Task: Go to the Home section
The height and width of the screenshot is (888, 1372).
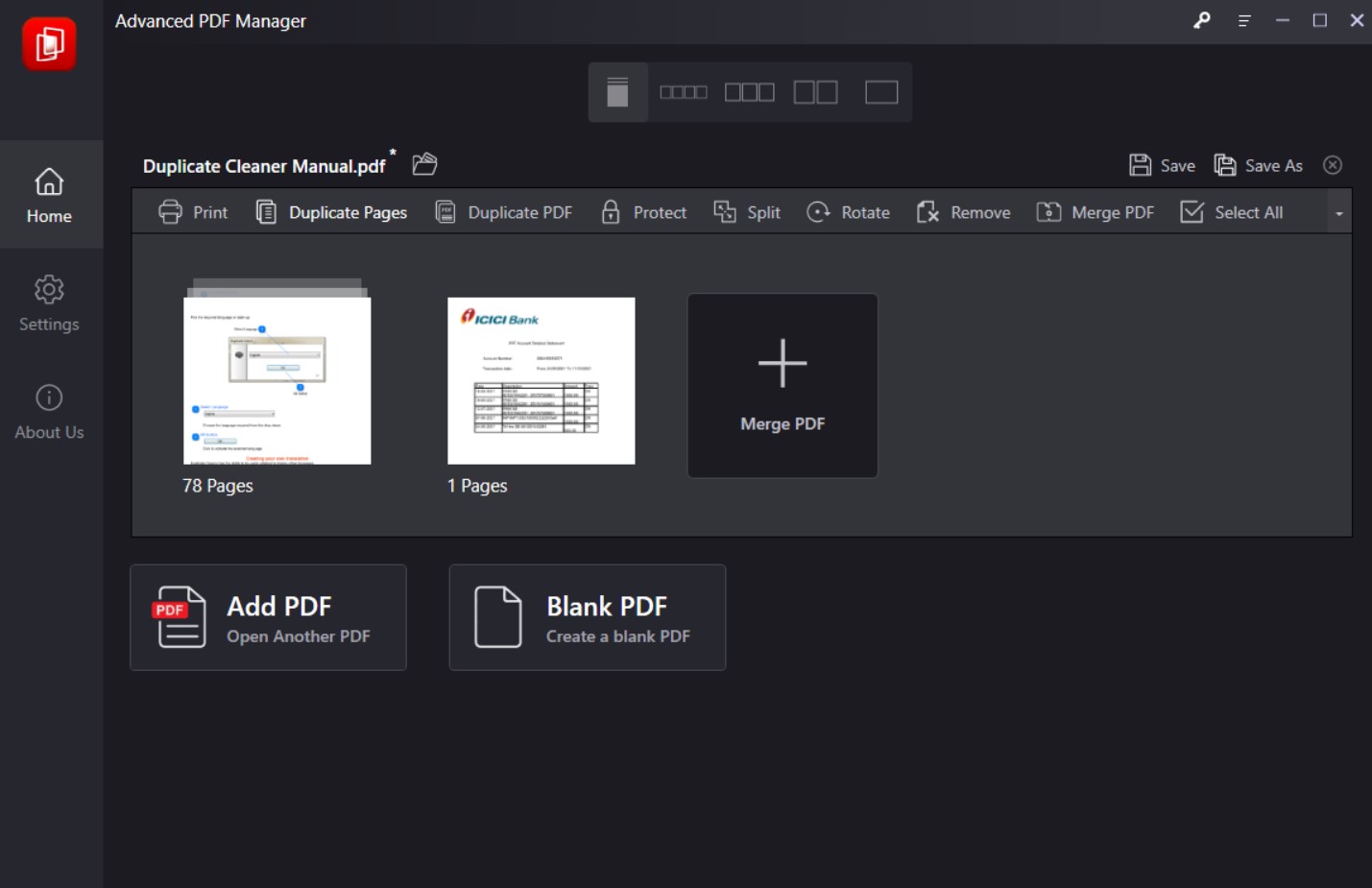Action: [48, 195]
